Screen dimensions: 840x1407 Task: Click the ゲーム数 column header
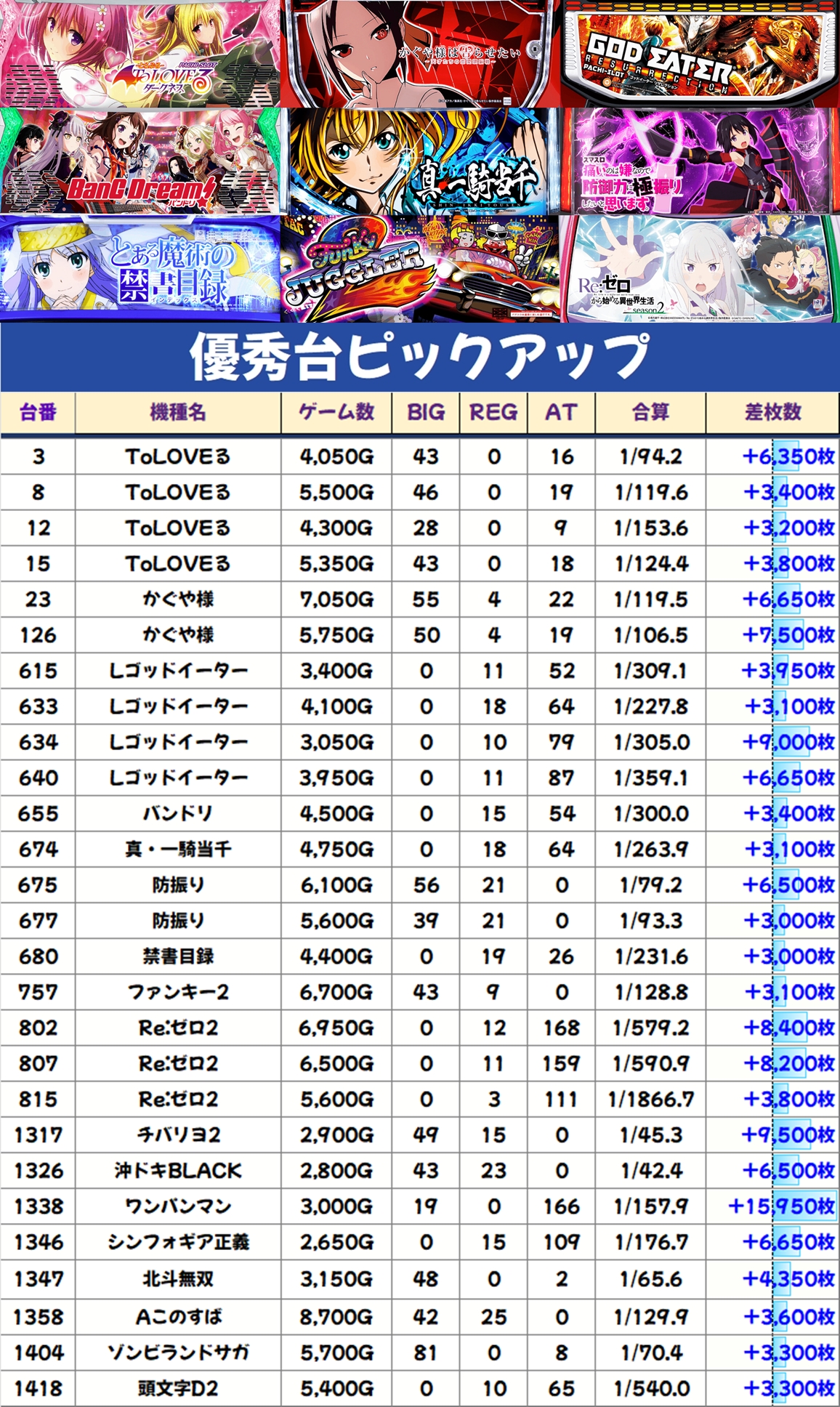(336, 413)
